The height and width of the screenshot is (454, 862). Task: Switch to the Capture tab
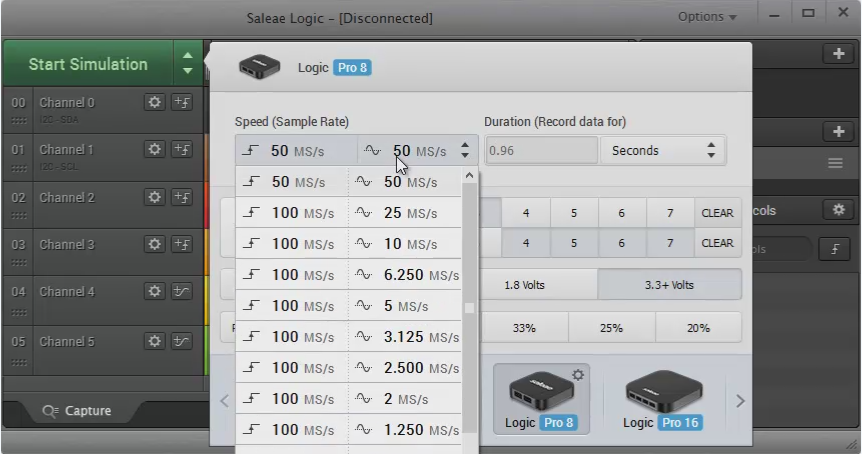pos(76,411)
